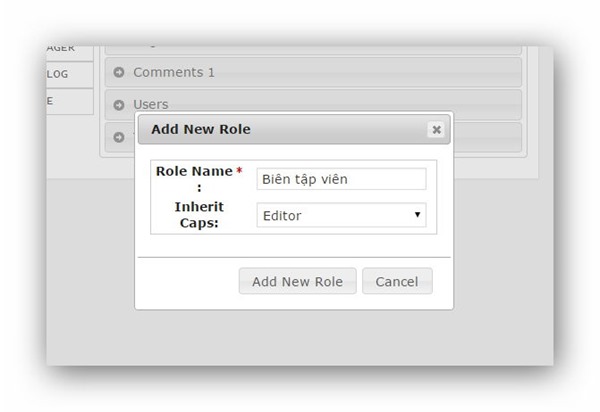The width and height of the screenshot is (600, 412).
Task: Click the Inherit Caps label
Action: pyautogui.click(x=199, y=214)
